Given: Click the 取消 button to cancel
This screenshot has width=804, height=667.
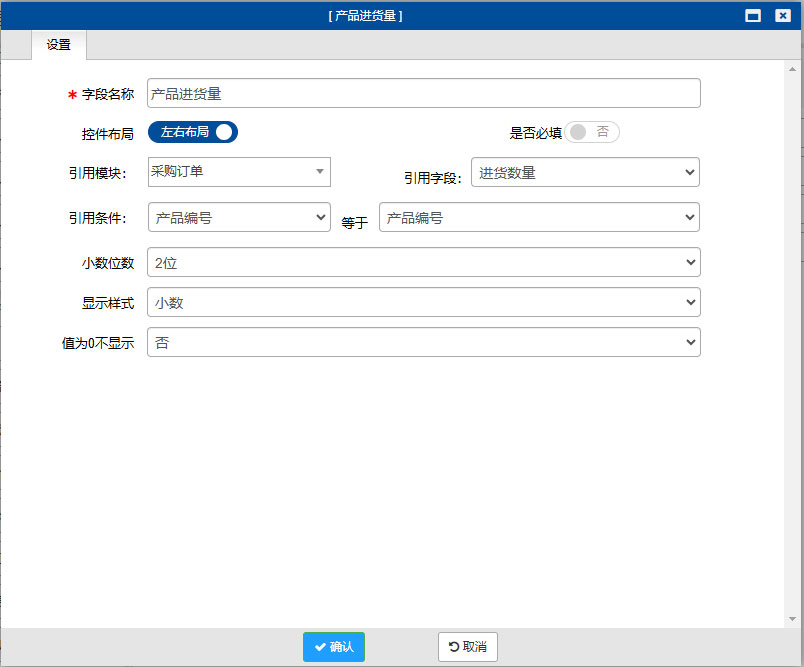Looking at the screenshot, I should tap(466, 647).
